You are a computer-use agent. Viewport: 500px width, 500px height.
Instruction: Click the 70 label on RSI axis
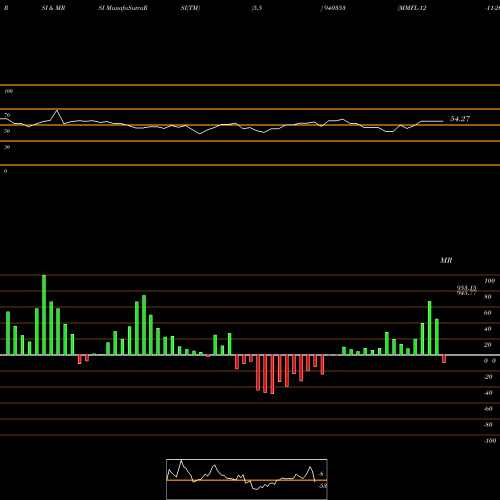tap(7, 115)
